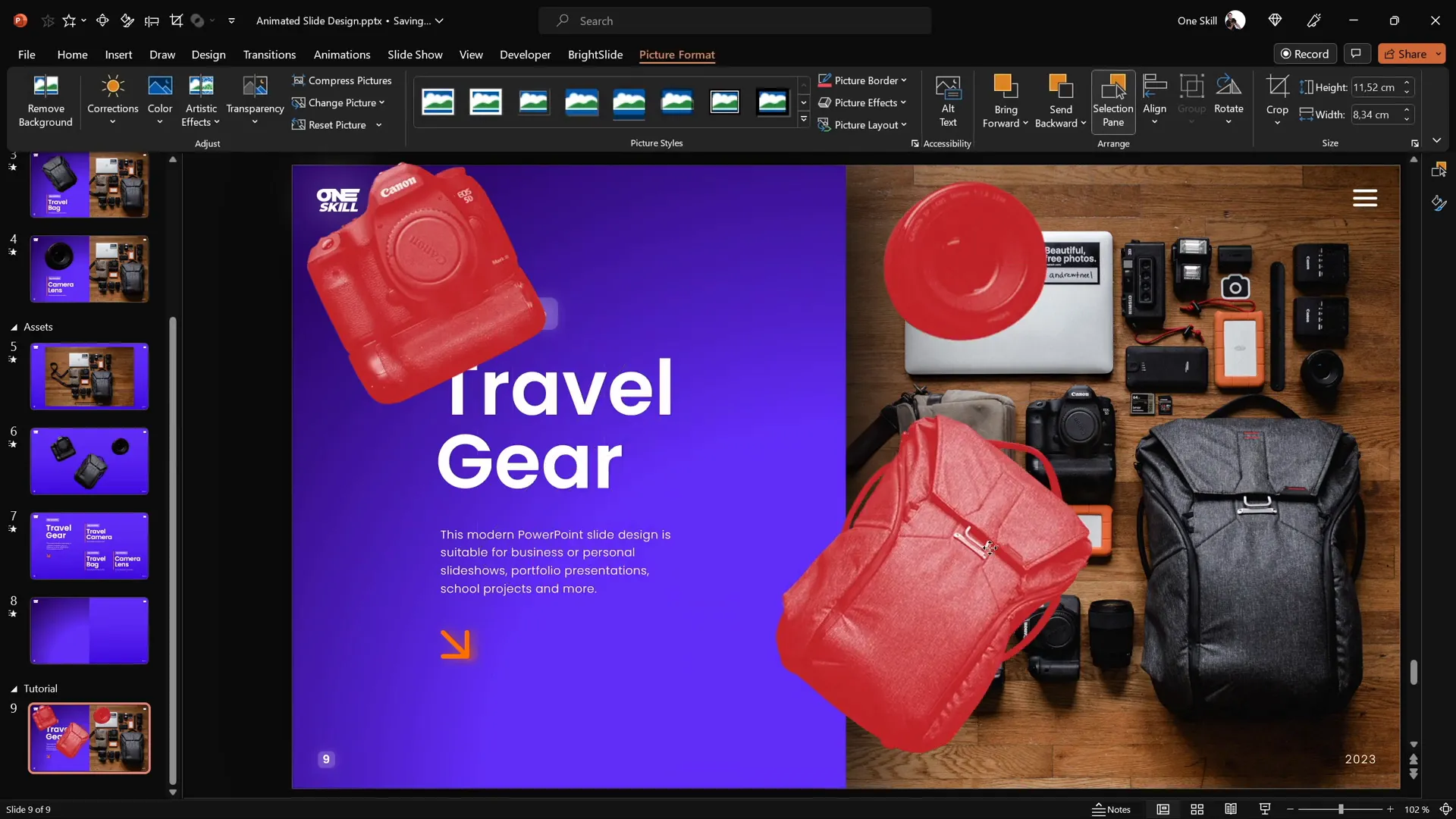Click Compress Pictures
The image size is (1456, 819).
click(342, 80)
